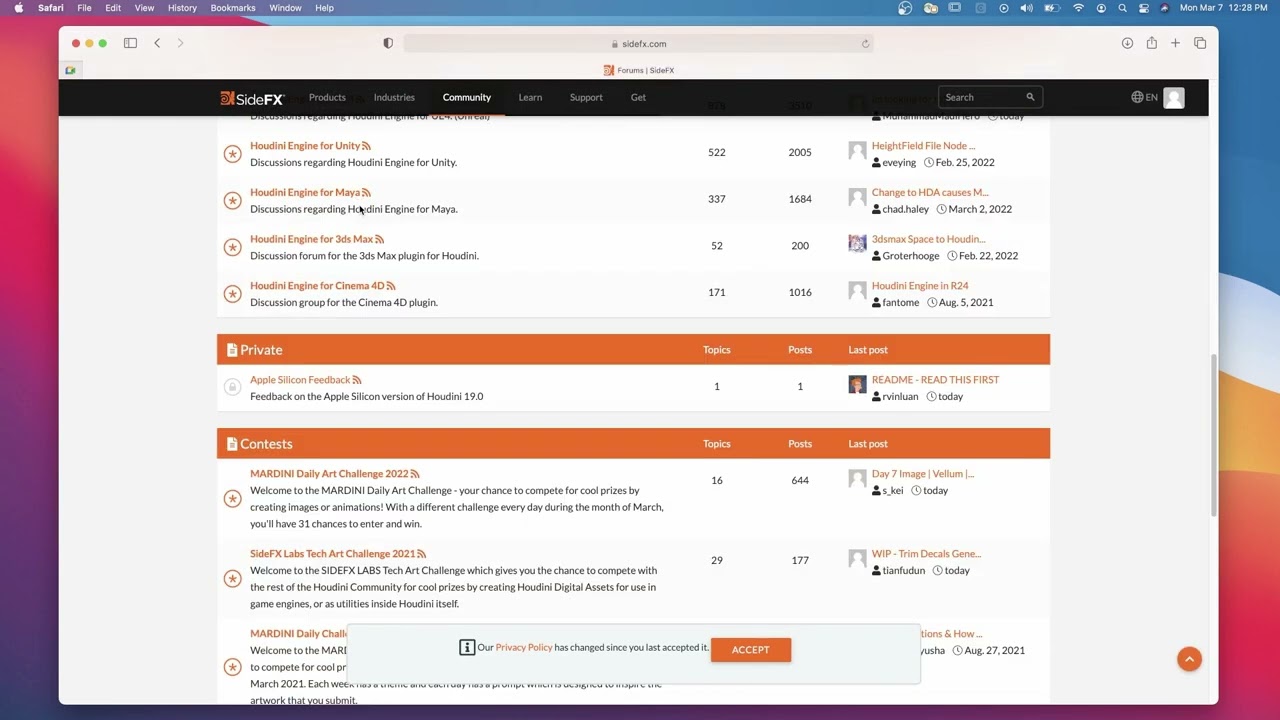Open RSS feed for Houdini Engine for Maya

[366, 193]
